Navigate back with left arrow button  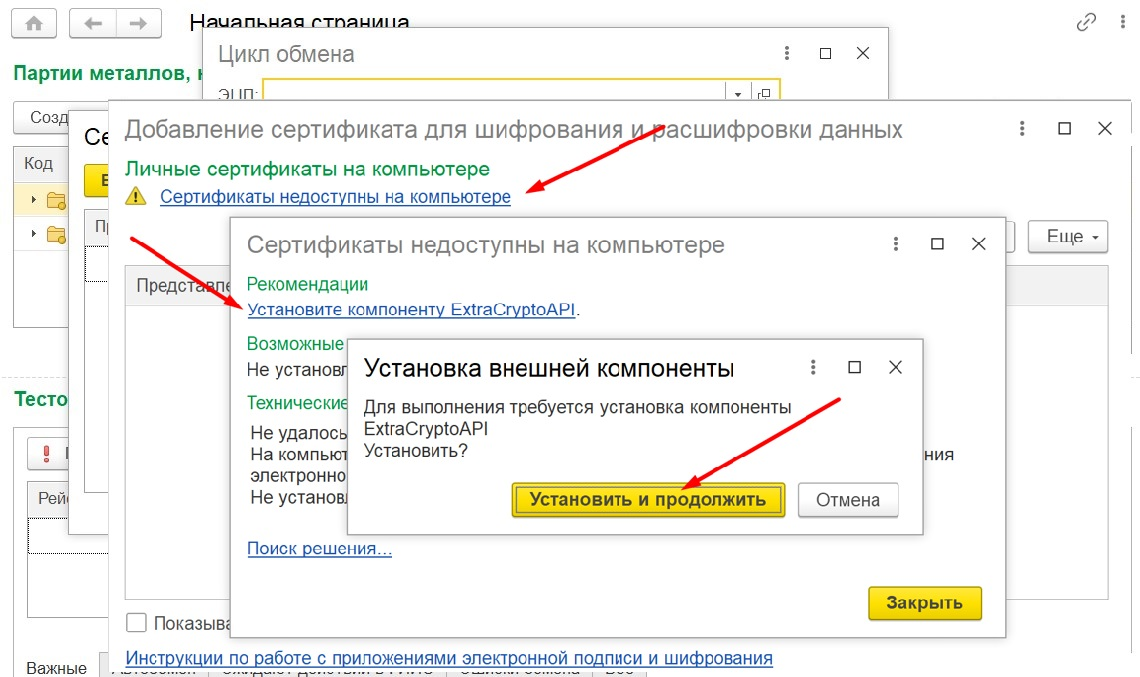[x=92, y=24]
